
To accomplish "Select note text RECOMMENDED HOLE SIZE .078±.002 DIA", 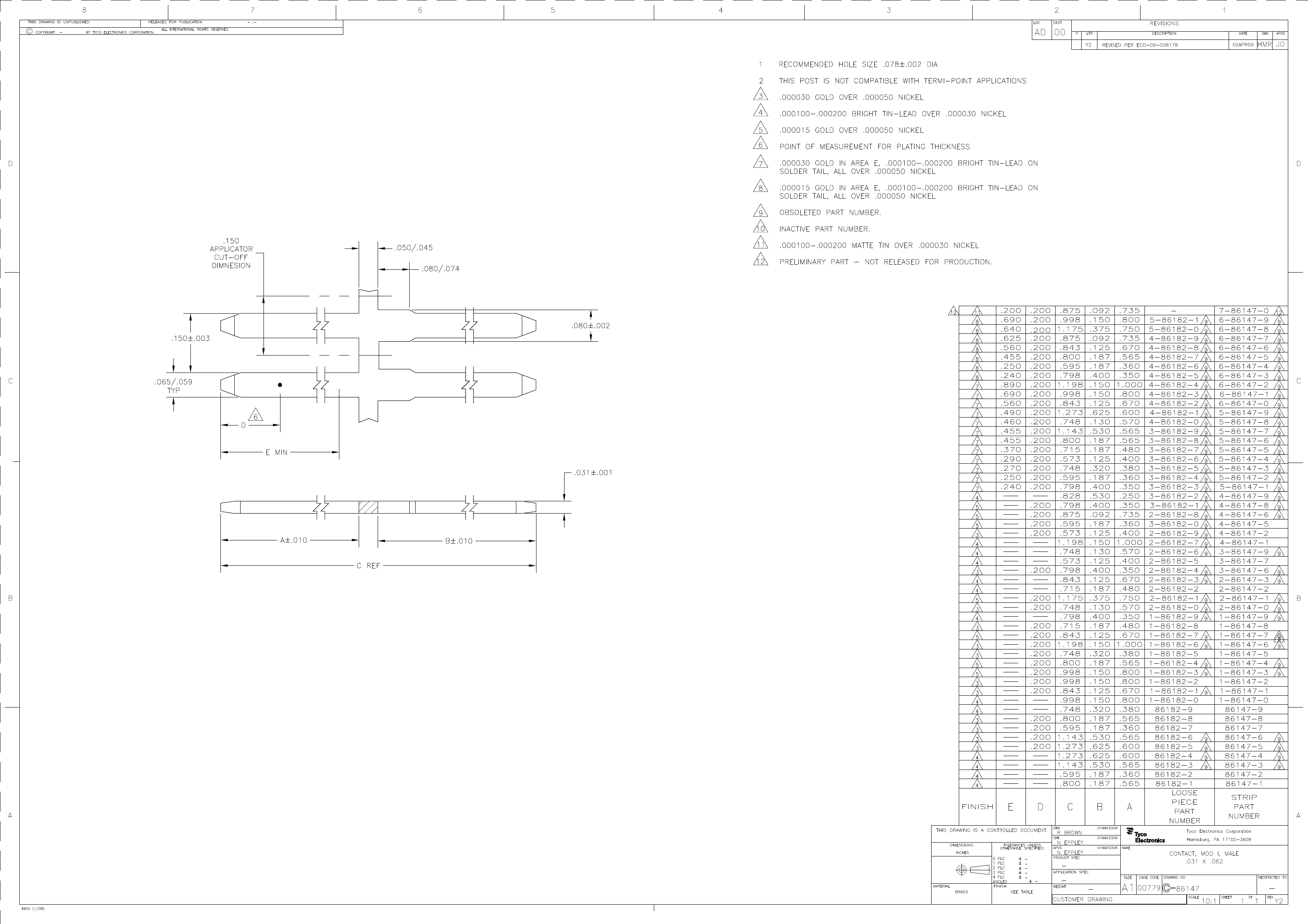I will tap(858, 64).
